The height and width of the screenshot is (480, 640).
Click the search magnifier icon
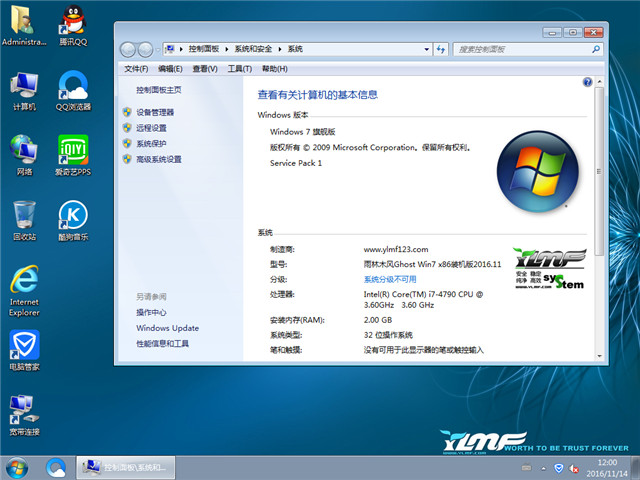[596, 49]
